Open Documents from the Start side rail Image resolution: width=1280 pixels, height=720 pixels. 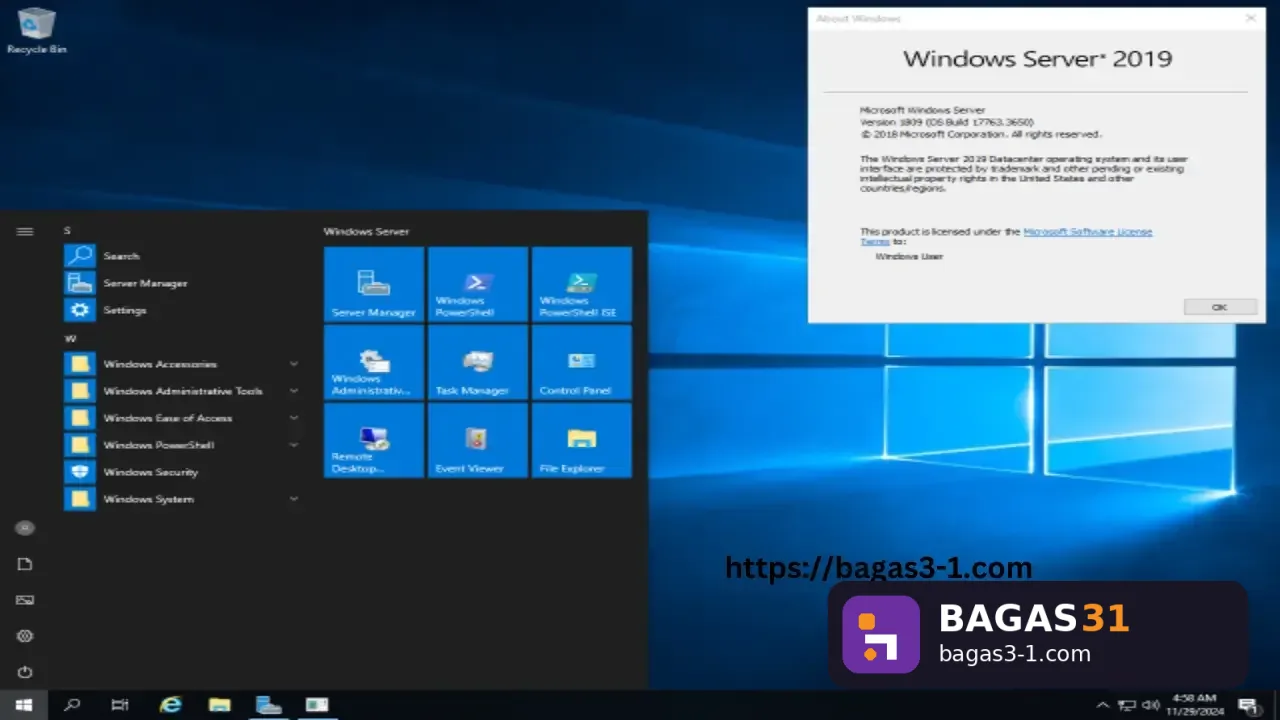coord(25,564)
